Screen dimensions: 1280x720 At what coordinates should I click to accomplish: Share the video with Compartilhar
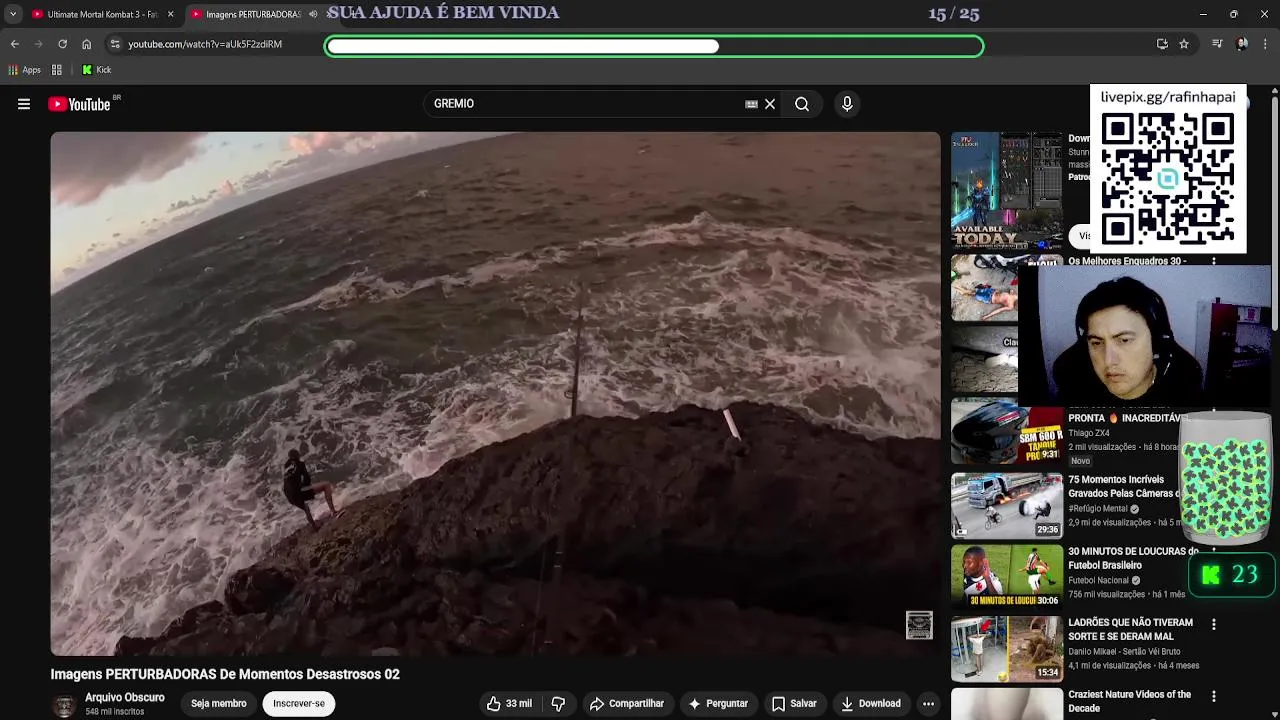[627, 704]
